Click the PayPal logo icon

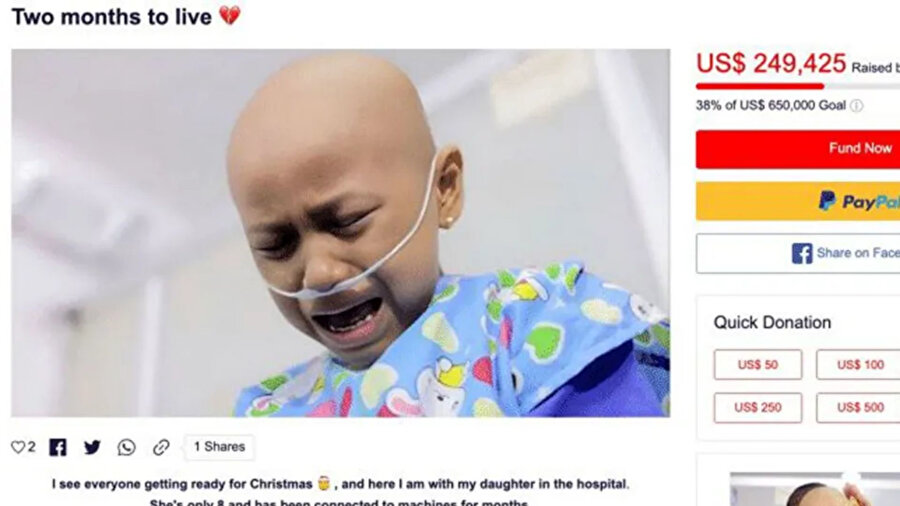coord(827,201)
